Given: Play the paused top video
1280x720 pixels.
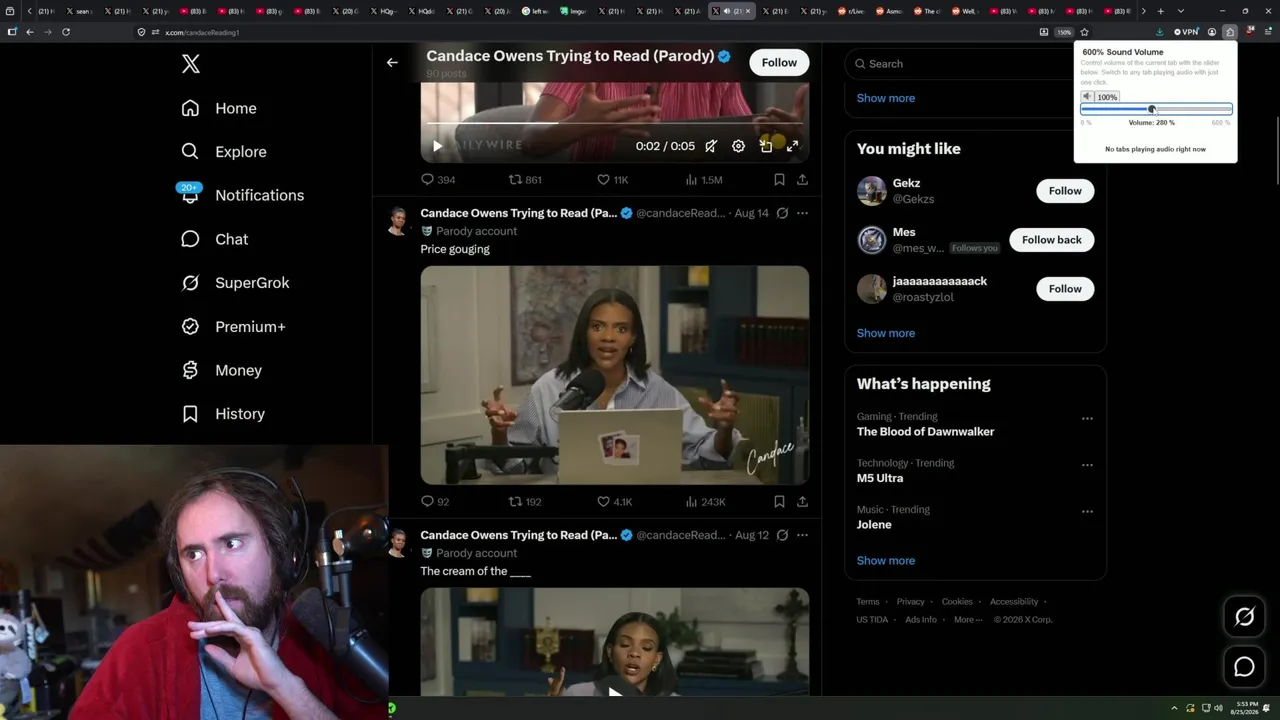Looking at the screenshot, I should [437, 146].
